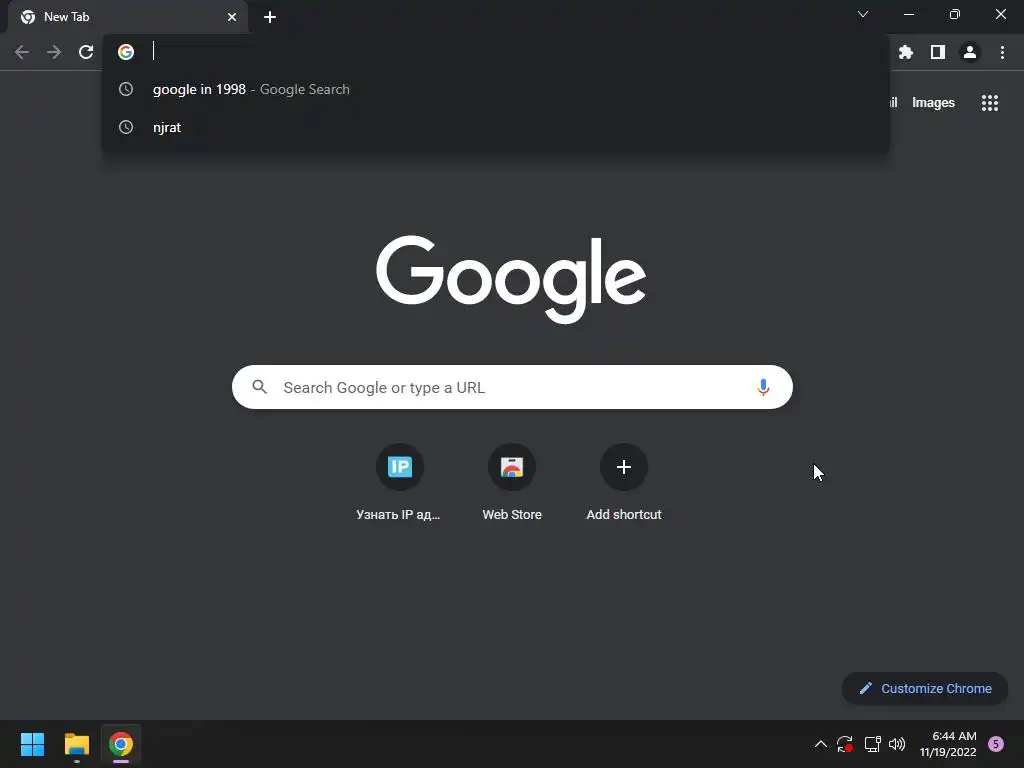Image resolution: width=1024 pixels, height=768 pixels.
Task: Open the Google apps grid
Action: 990,103
